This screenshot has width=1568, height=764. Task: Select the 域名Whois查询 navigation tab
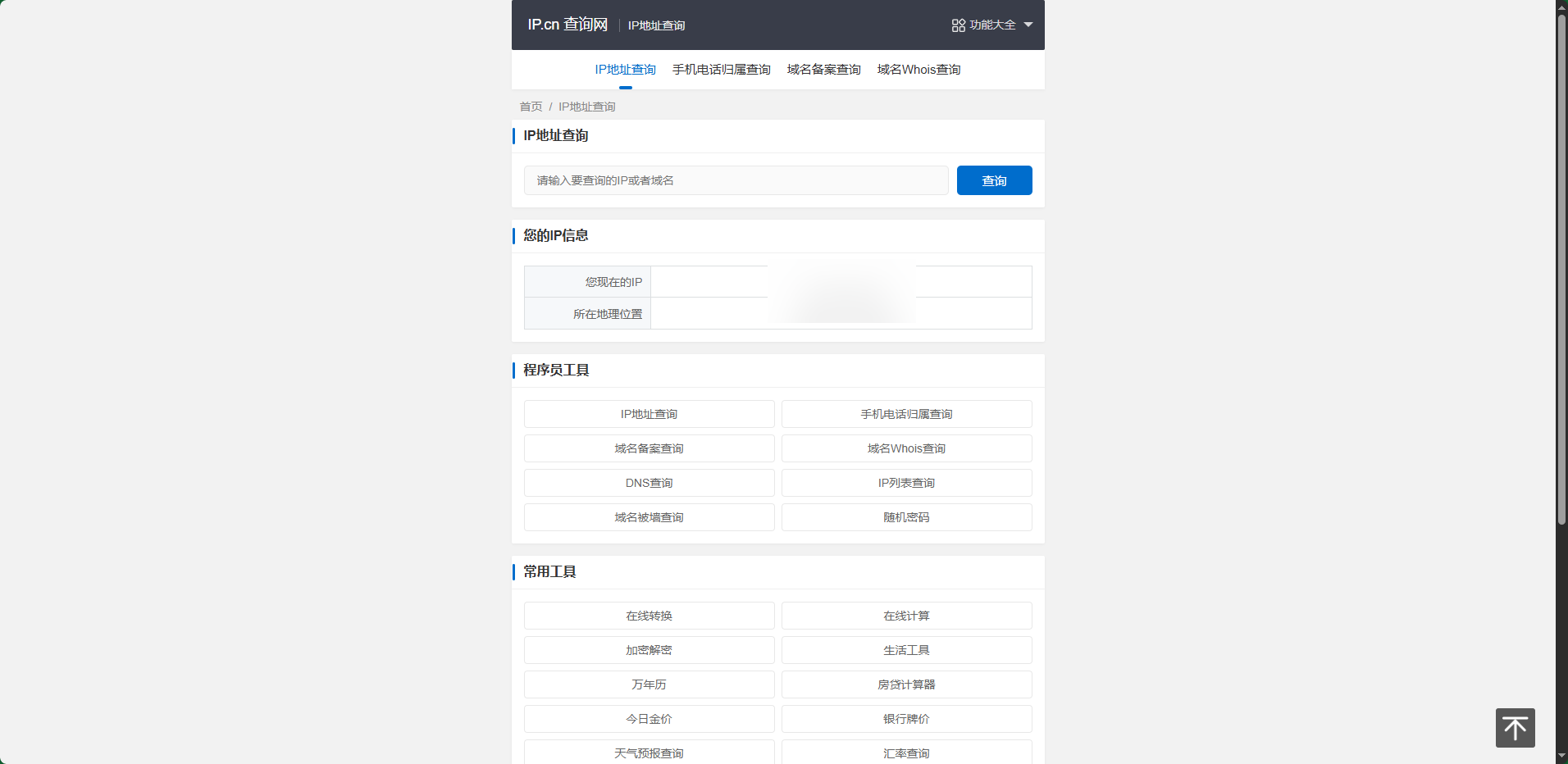918,70
